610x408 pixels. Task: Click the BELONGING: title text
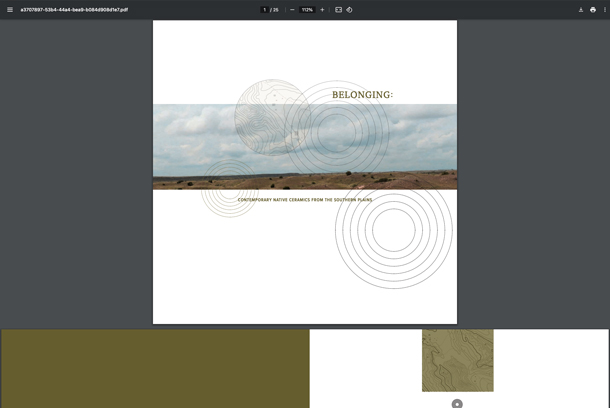[363, 95]
